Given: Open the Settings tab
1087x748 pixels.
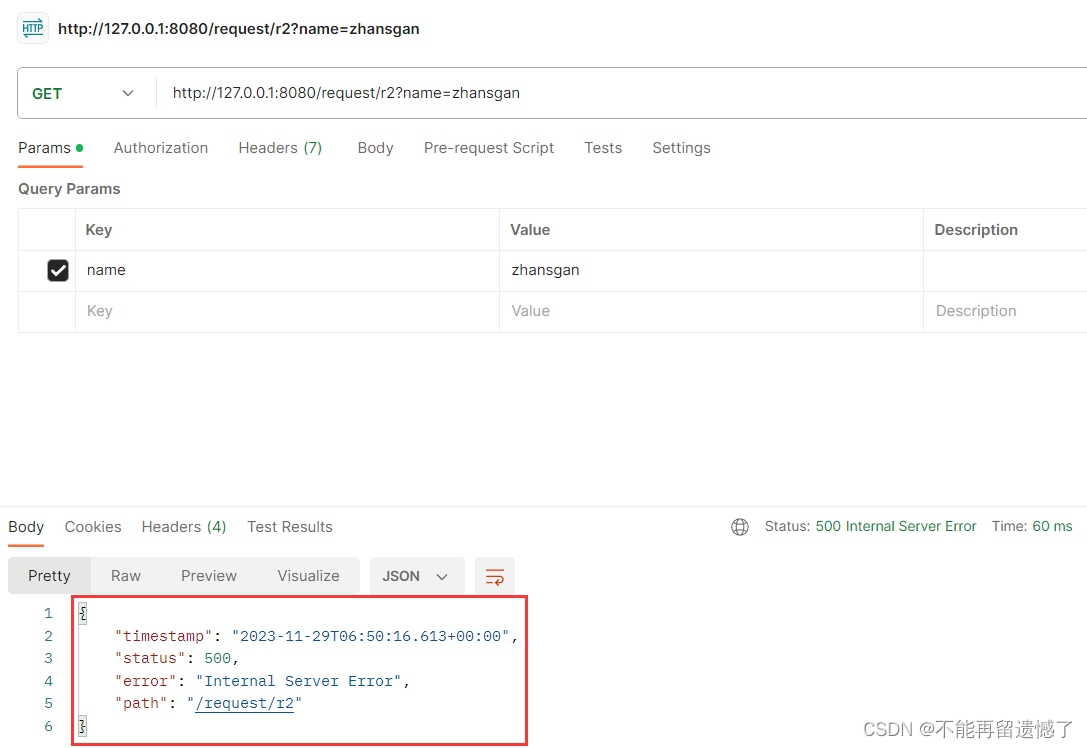Looking at the screenshot, I should pos(681,148).
